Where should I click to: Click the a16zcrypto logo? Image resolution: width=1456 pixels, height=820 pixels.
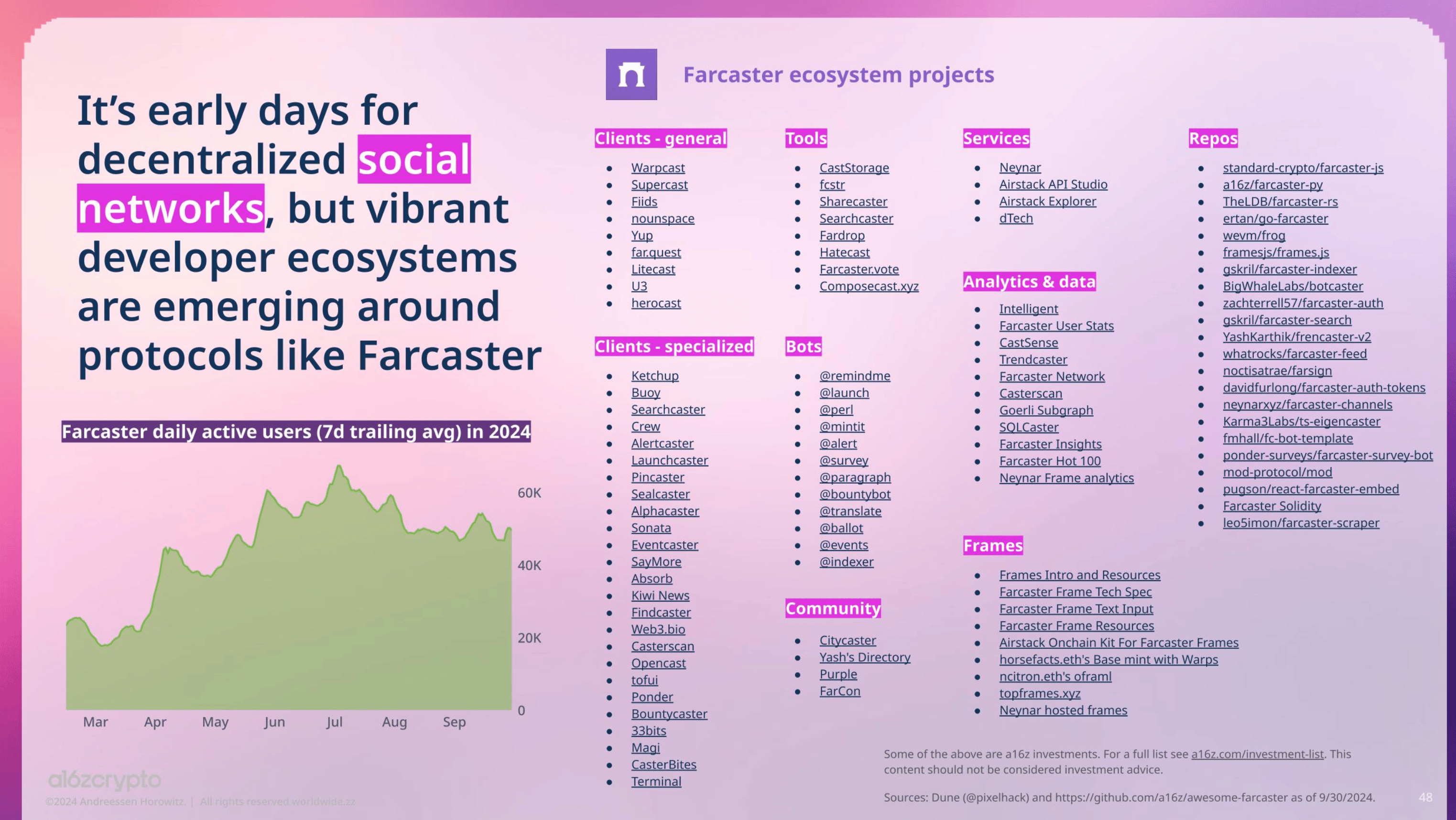pos(105,780)
